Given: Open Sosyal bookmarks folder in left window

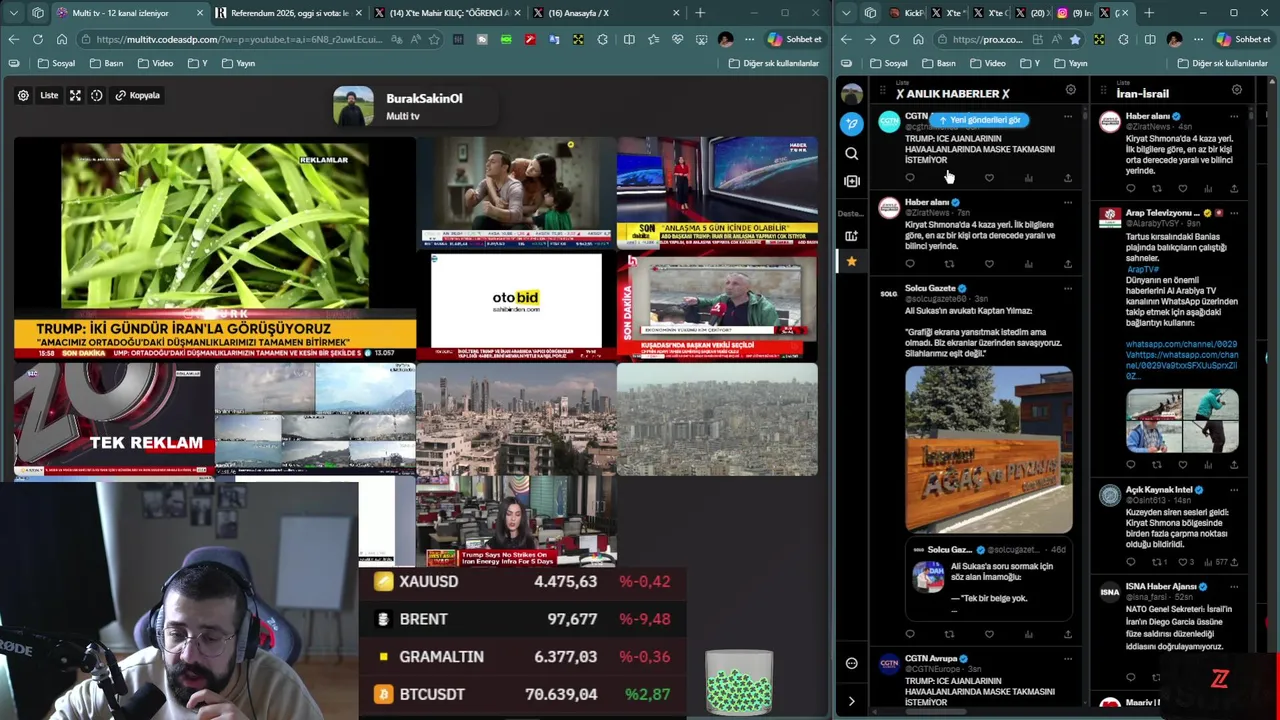Looking at the screenshot, I should 57,63.
